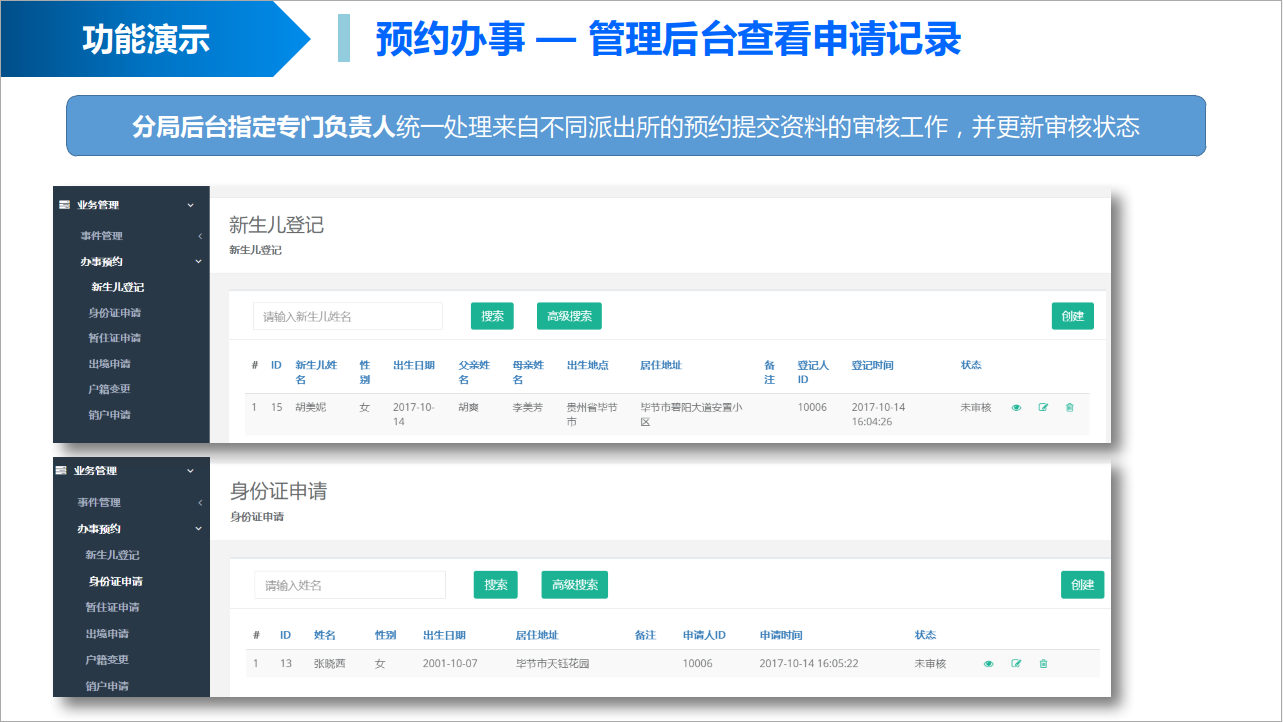Edit 张晓茜's ID card application record
This screenshot has height=722, width=1283.
pos(1016,664)
